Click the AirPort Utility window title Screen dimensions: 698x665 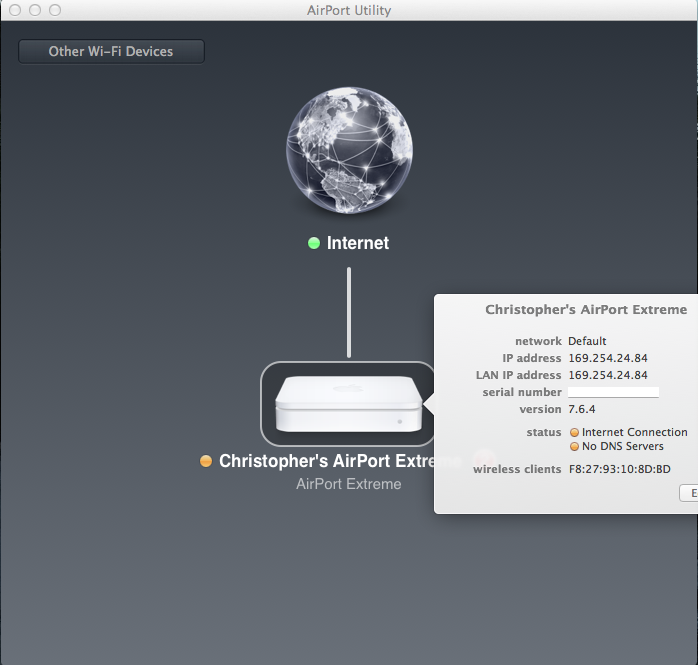click(349, 10)
